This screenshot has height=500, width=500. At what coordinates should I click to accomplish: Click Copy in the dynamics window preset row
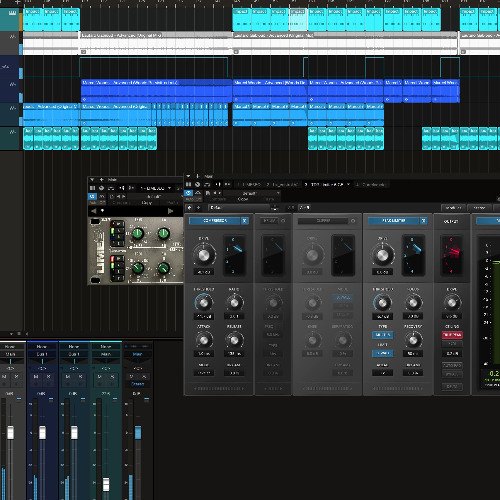pyautogui.click(x=243, y=199)
